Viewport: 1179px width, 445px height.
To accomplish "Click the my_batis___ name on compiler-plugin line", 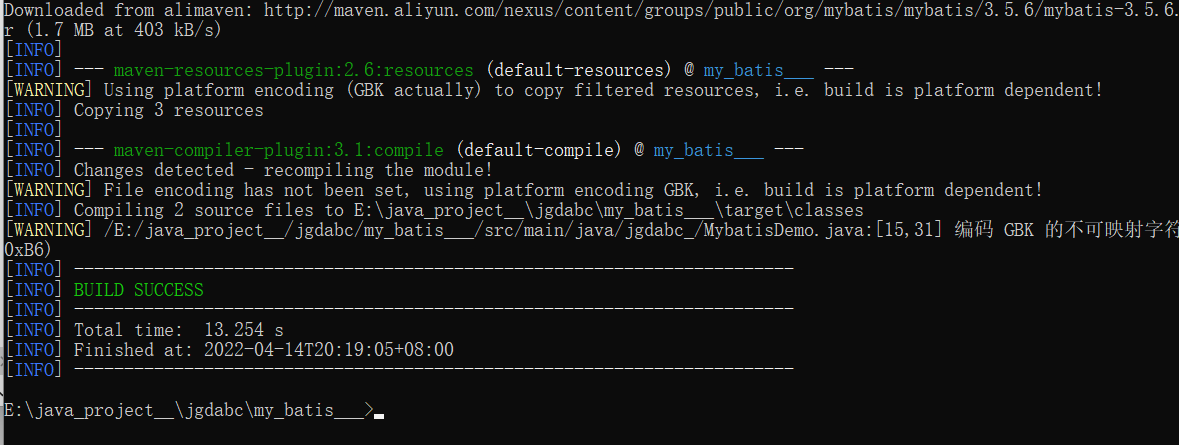I will click(x=708, y=150).
